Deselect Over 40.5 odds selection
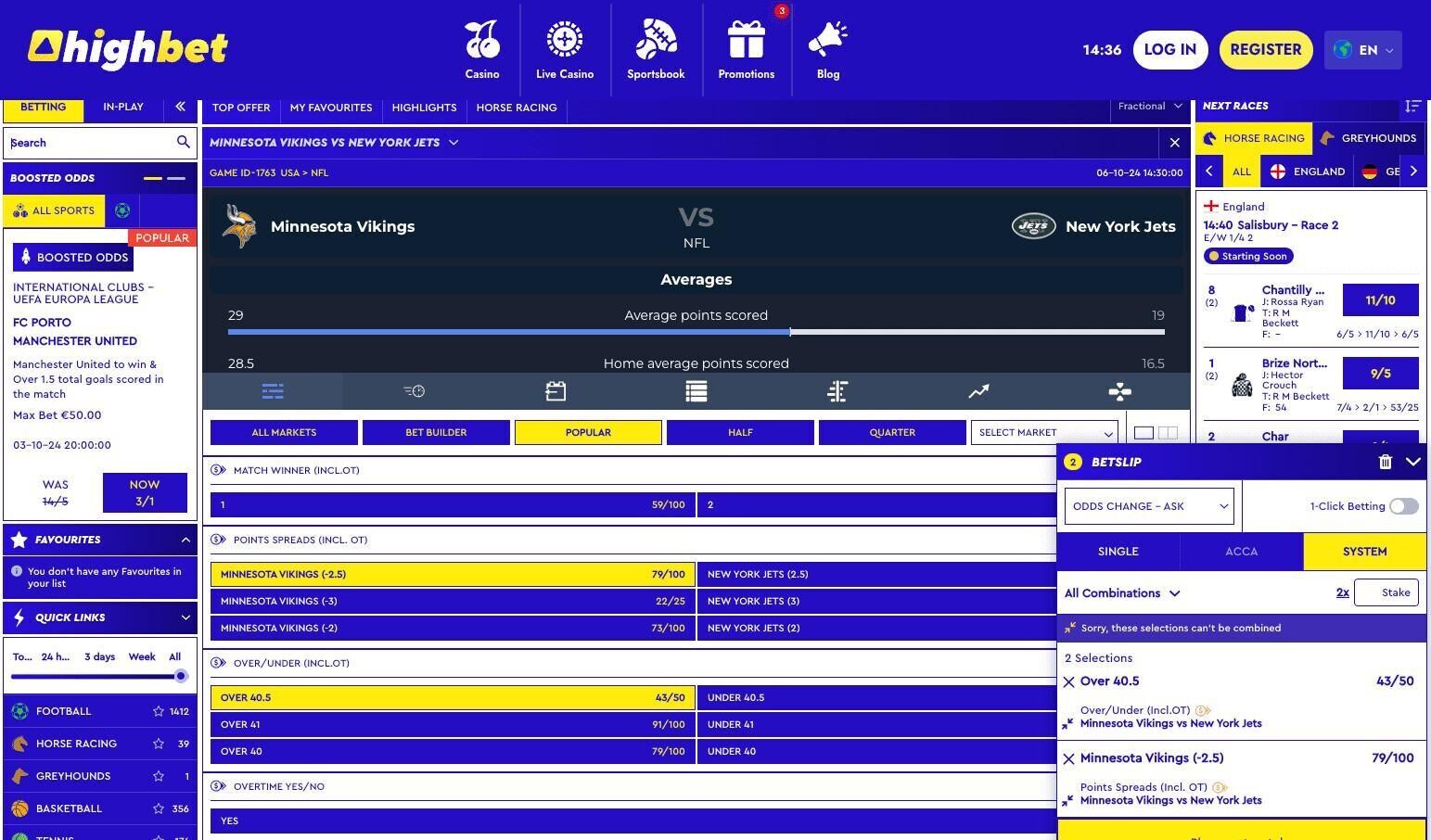 pyautogui.click(x=453, y=697)
